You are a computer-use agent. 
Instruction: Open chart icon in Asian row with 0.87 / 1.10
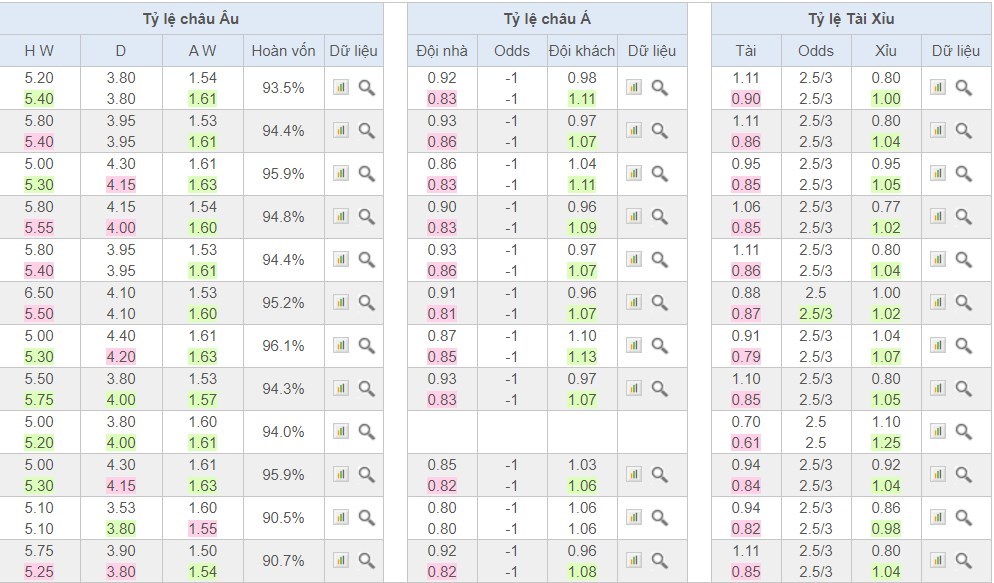[x=634, y=345]
